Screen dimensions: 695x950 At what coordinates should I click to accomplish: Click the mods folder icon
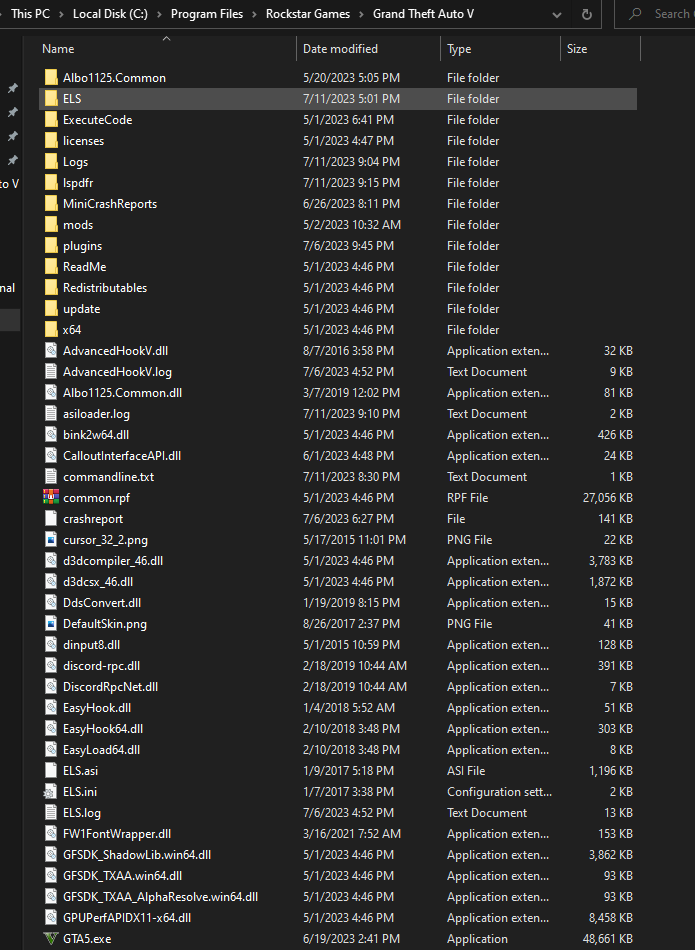pyautogui.click(x=52, y=225)
